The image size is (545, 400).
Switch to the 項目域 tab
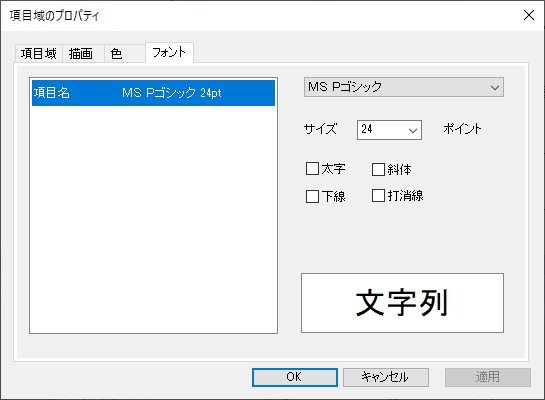pyautogui.click(x=39, y=54)
